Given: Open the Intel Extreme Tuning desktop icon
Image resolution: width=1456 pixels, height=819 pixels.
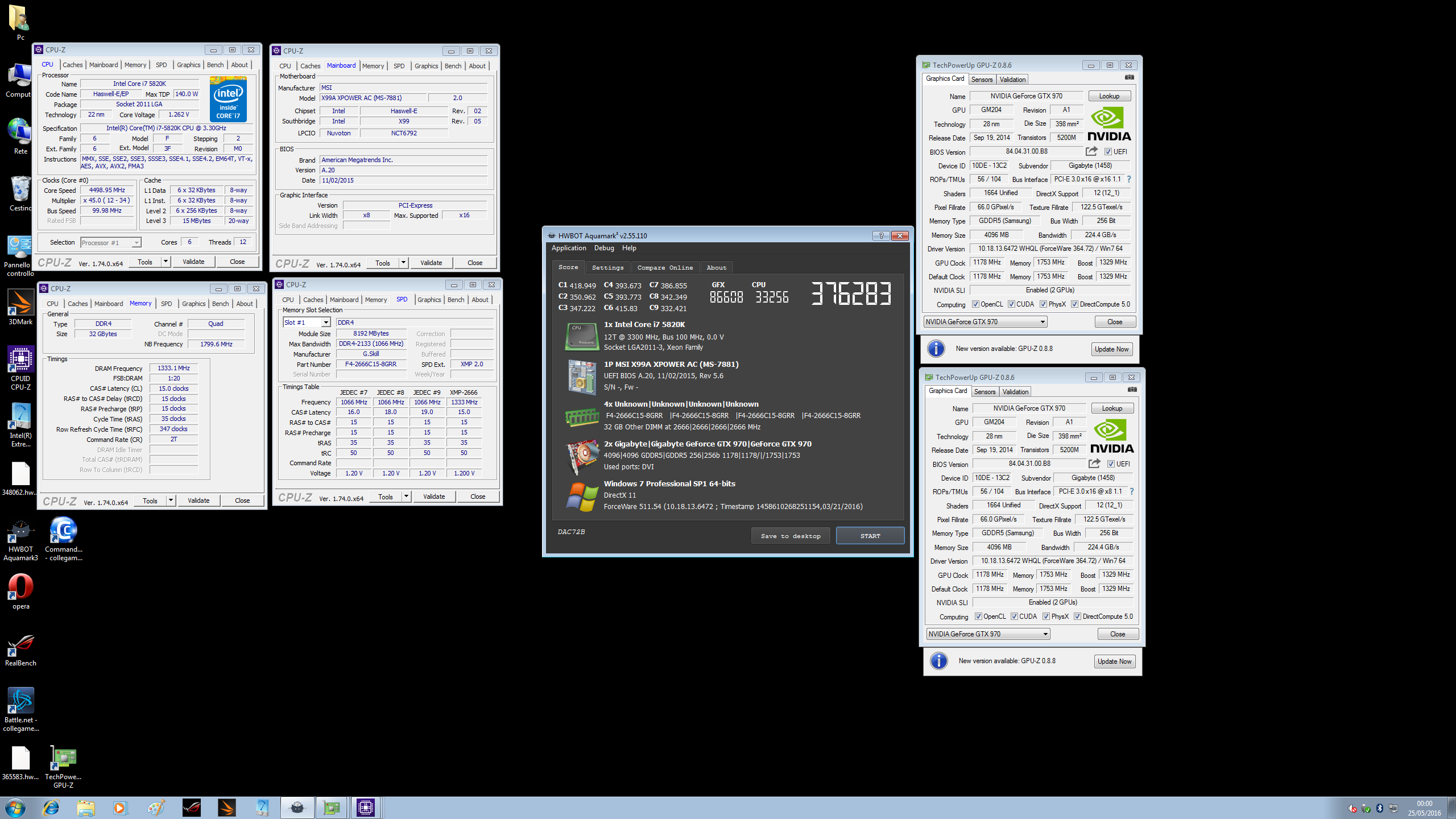Looking at the screenshot, I should tap(20, 425).
